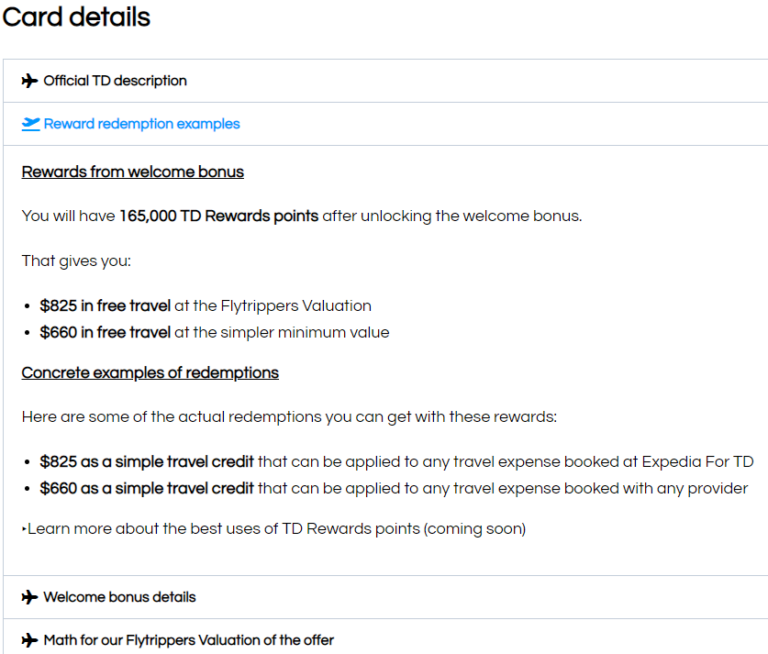The height and width of the screenshot is (654, 768).
Task: Click the small arrow before Learn more
Action: coord(24,529)
